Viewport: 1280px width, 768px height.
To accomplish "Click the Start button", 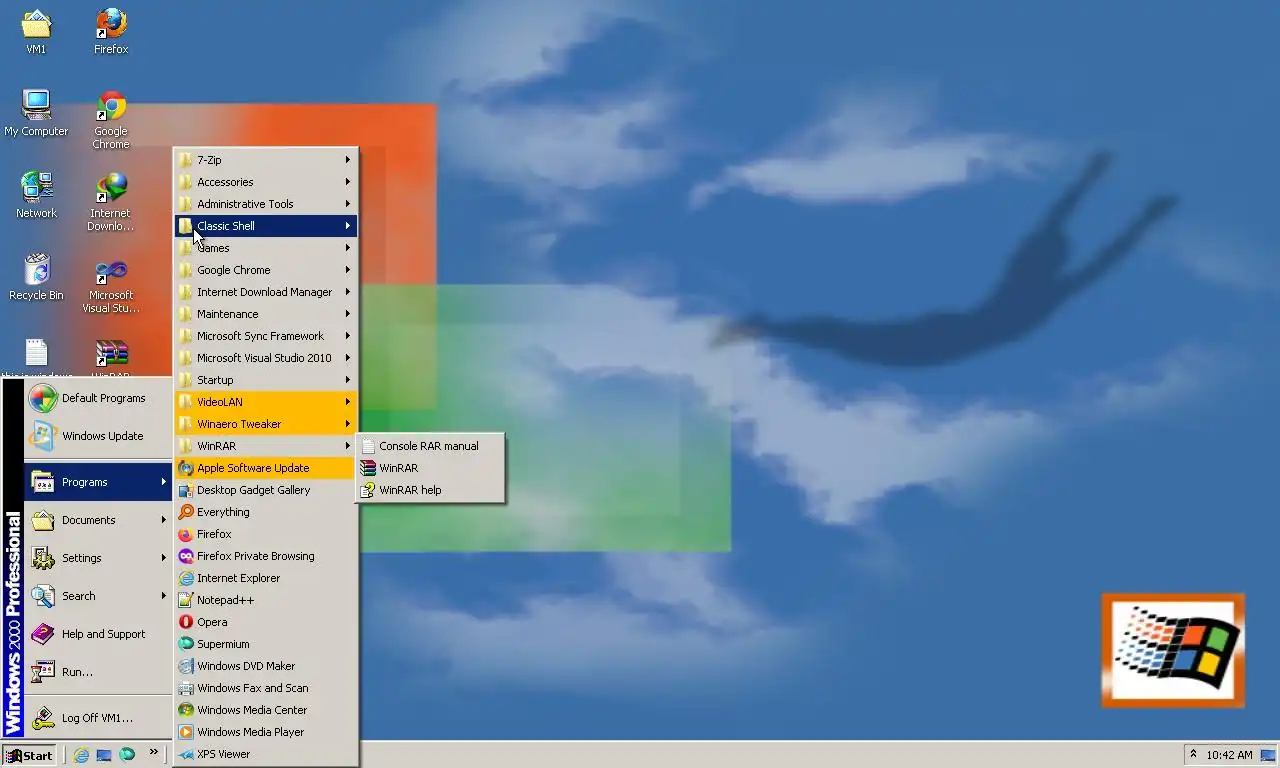I will click(x=29, y=755).
